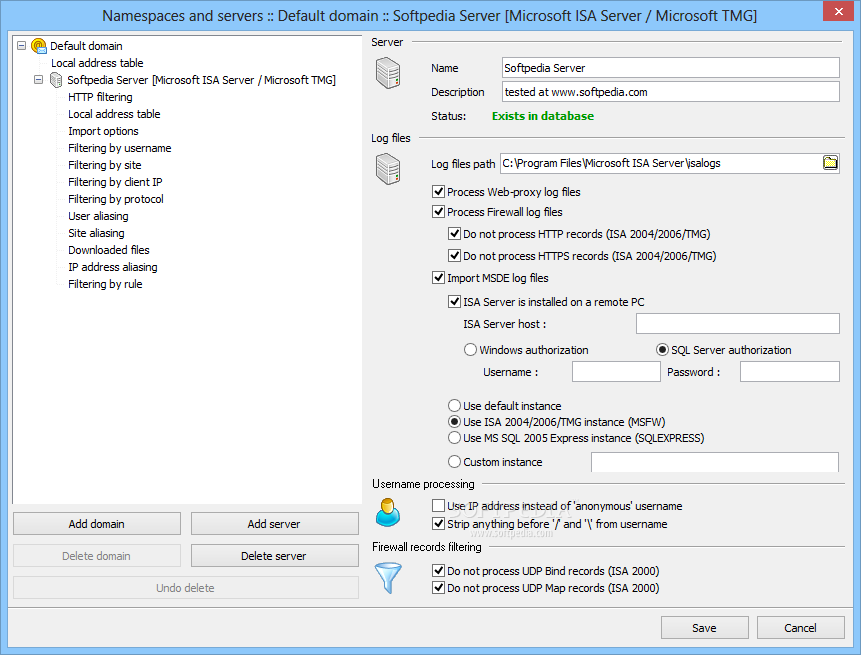
Task: Open server's Local address table item
Action: point(114,114)
